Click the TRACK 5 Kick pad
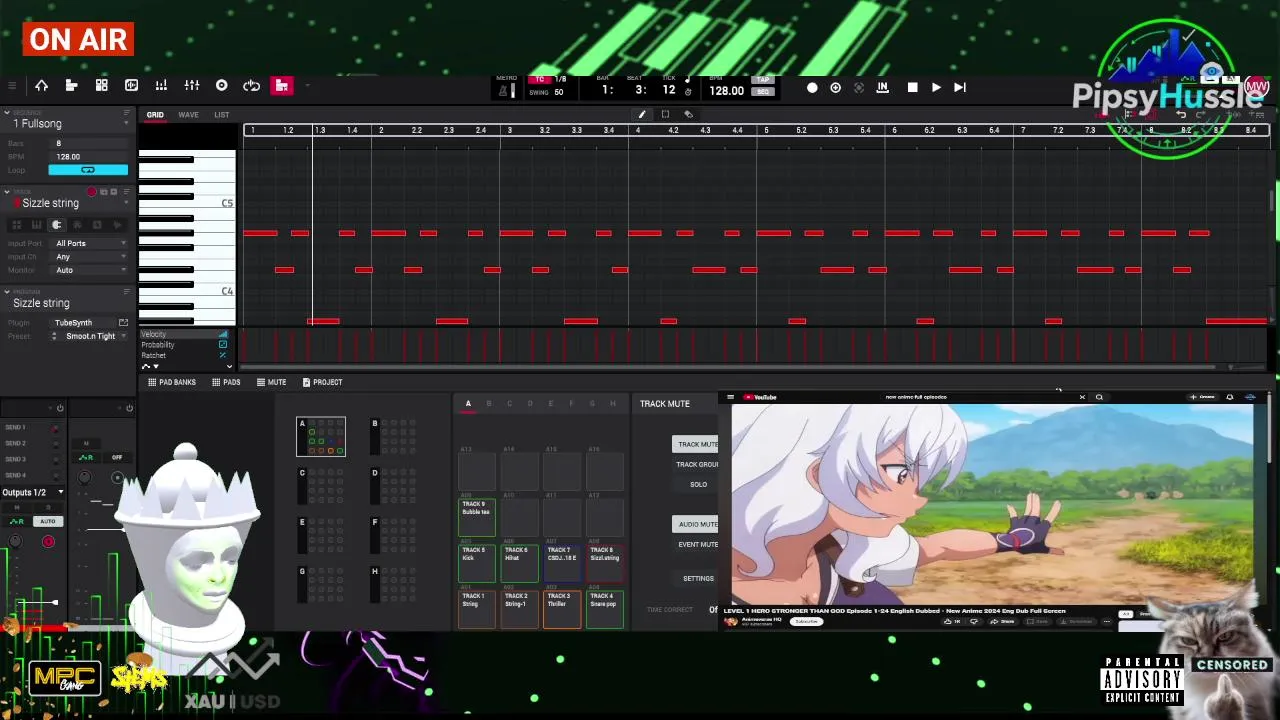 pyautogui.click(x=477, y=564)
